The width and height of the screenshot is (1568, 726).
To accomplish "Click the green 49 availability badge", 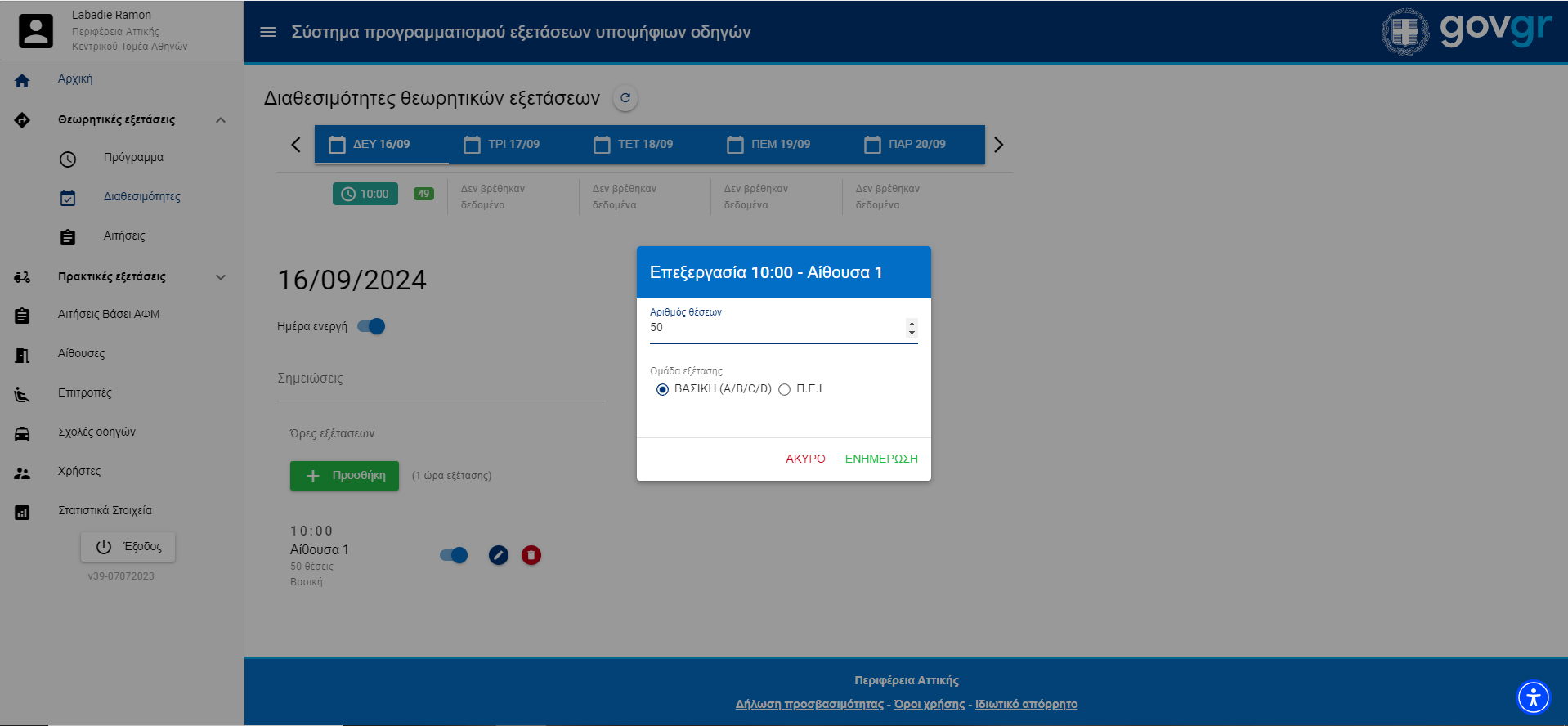I will pos(423,194).
